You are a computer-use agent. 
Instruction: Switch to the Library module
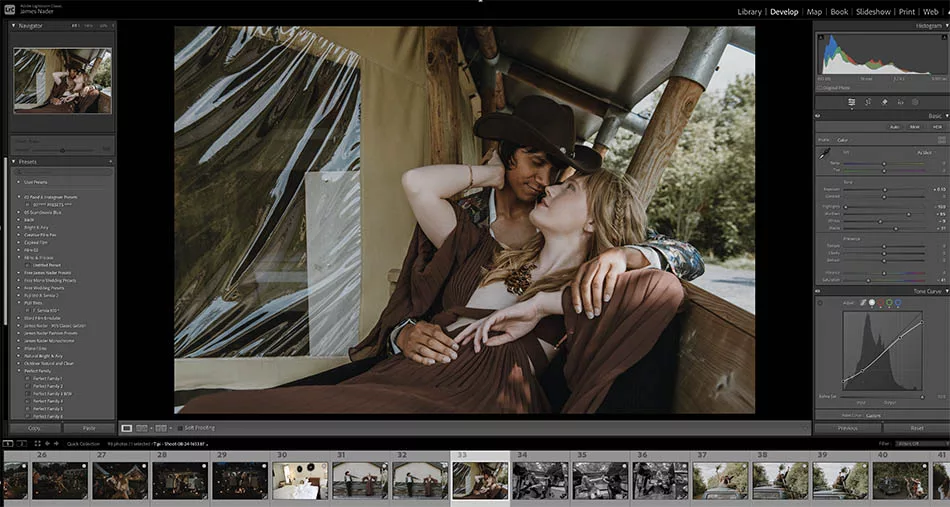749,12
